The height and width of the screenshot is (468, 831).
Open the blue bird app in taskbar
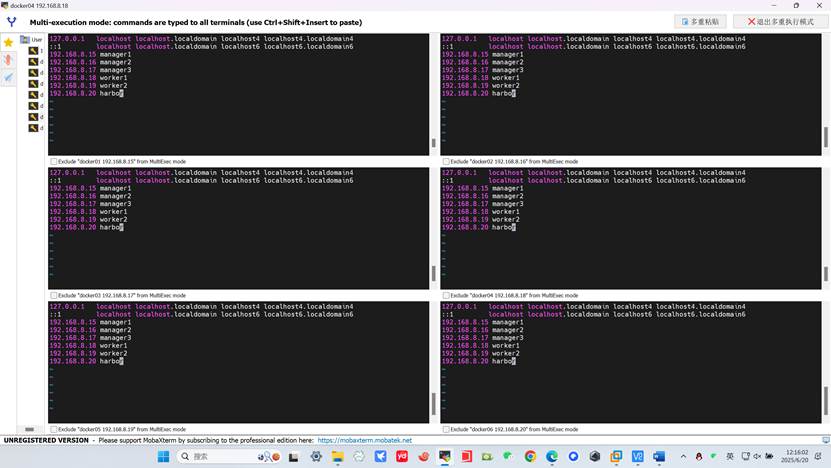[381, 456]
